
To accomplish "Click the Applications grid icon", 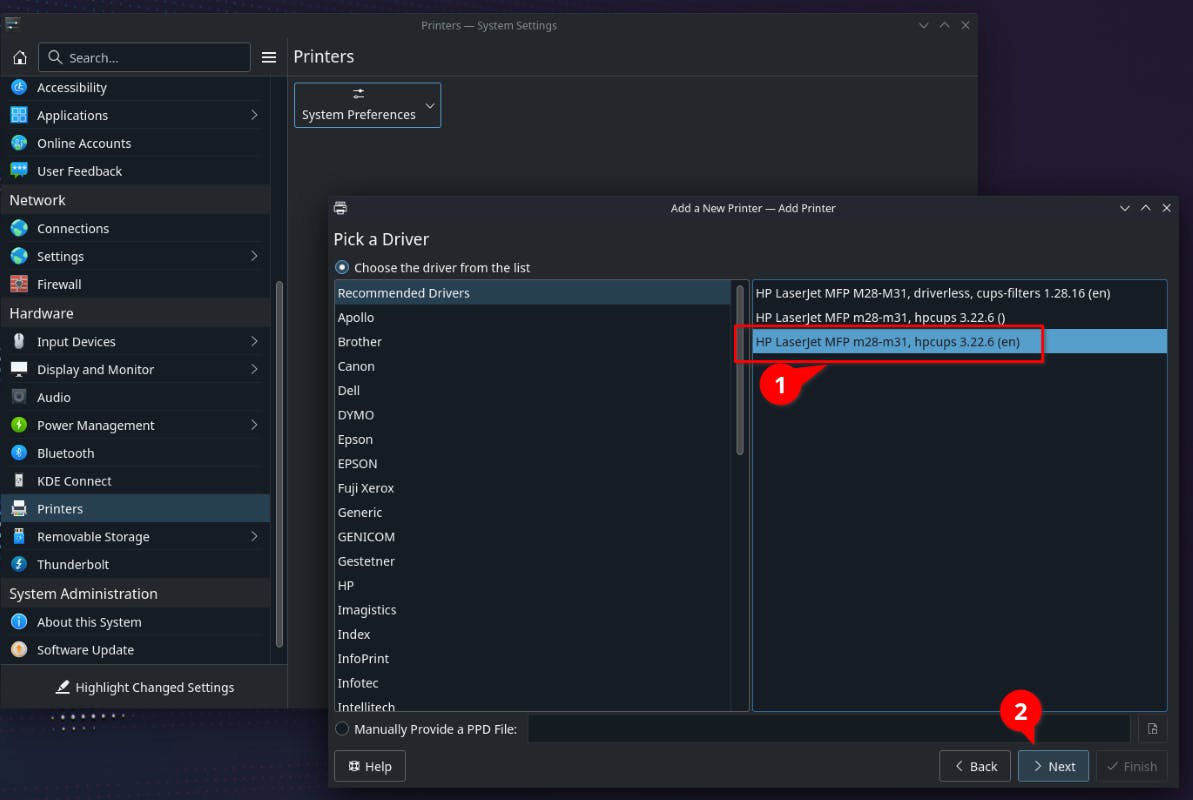I will click(19, 115).
